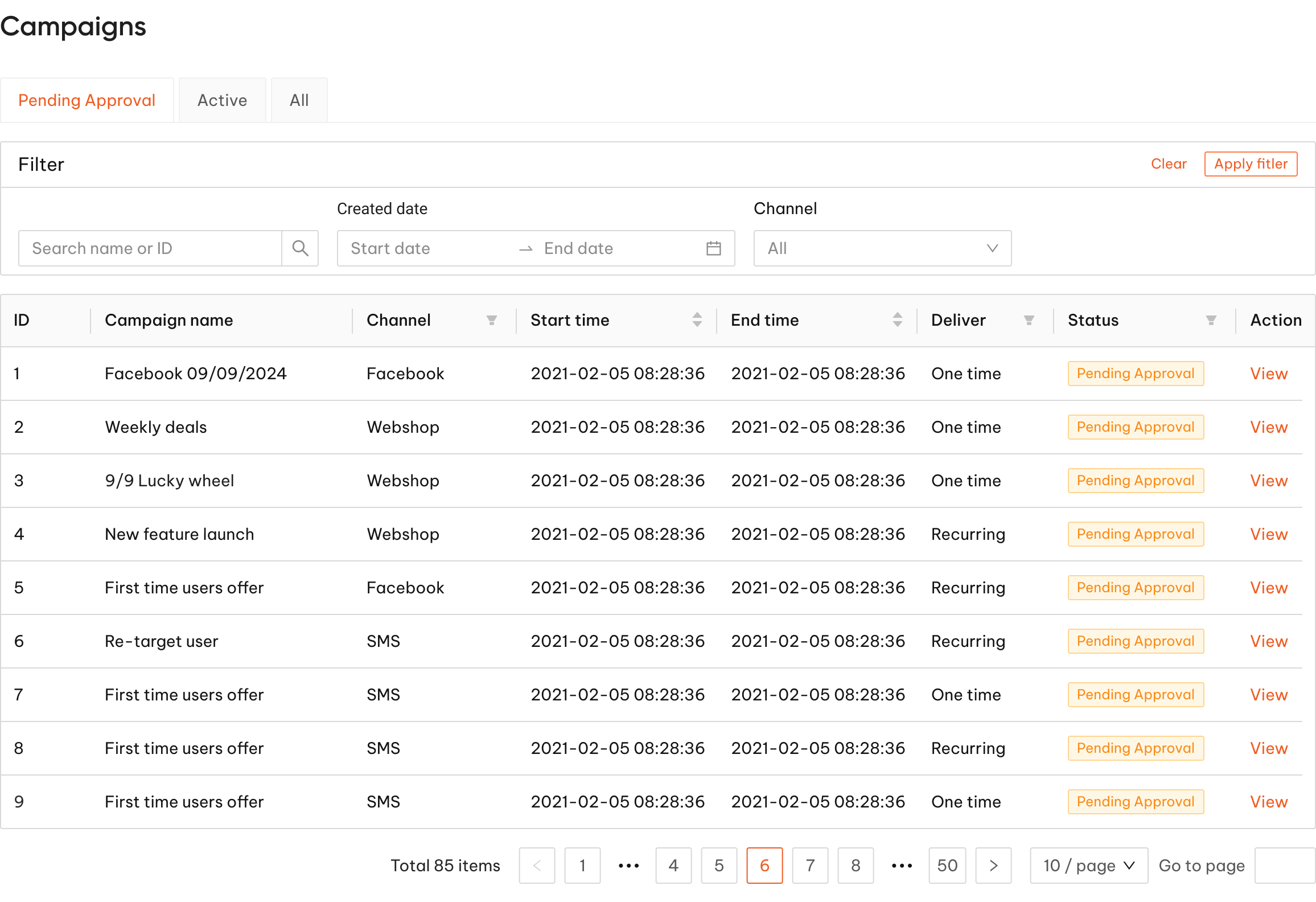Click the Deliver column filter icon
Screen dimensions: 1316x902
click(x=1029, y=320)
